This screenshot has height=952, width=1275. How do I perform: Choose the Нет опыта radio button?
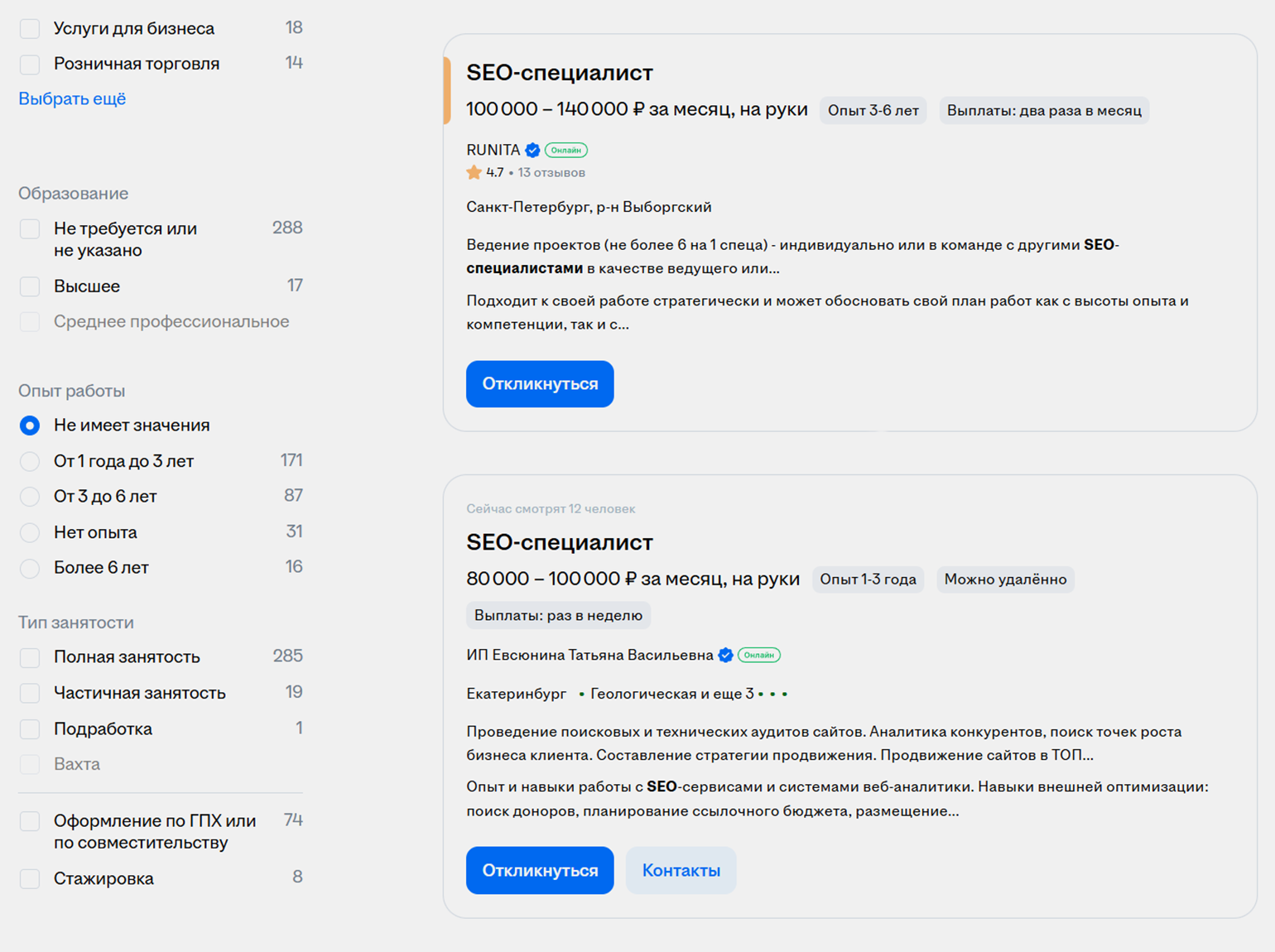coord(30,532)
